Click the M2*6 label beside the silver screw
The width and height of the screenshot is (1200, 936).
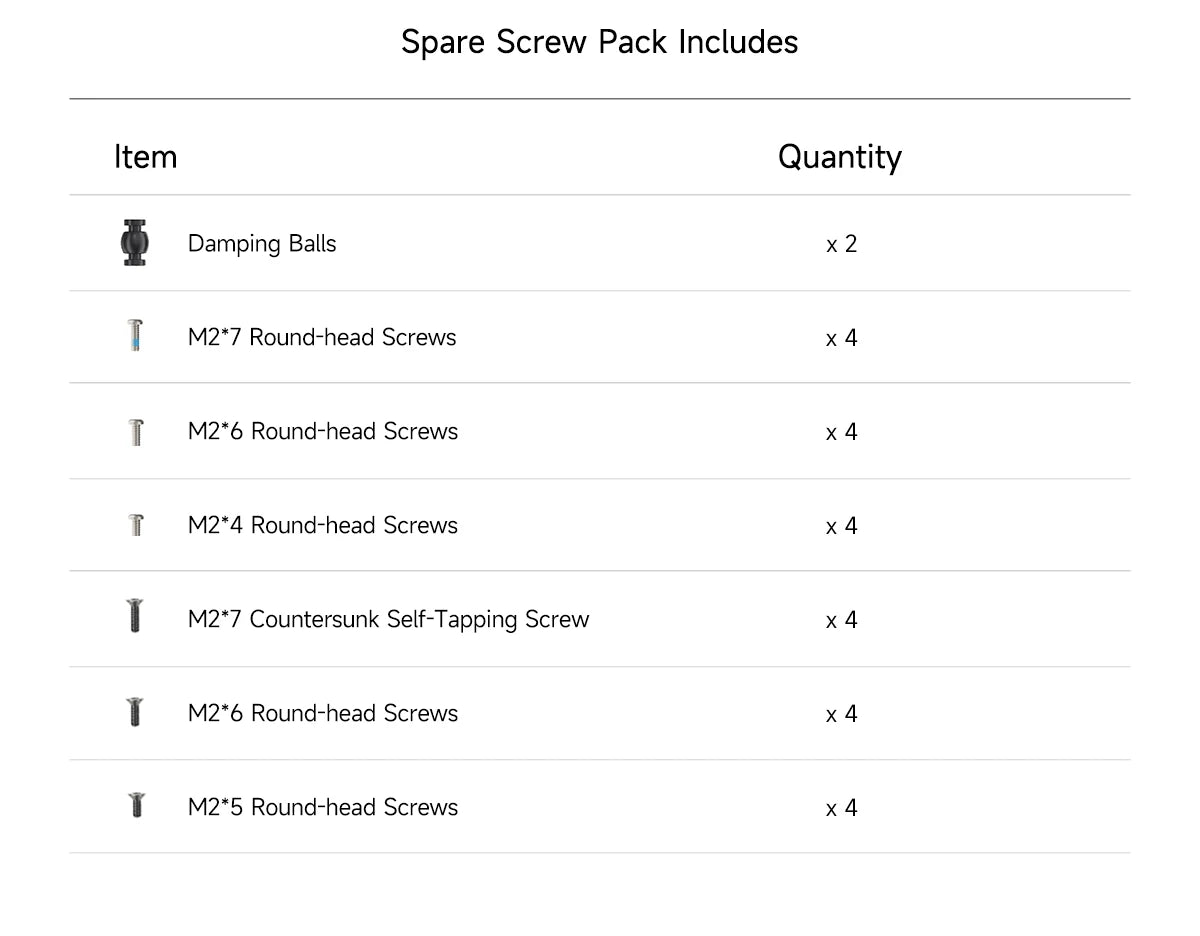pyautogui.click(x=323, y=432)
